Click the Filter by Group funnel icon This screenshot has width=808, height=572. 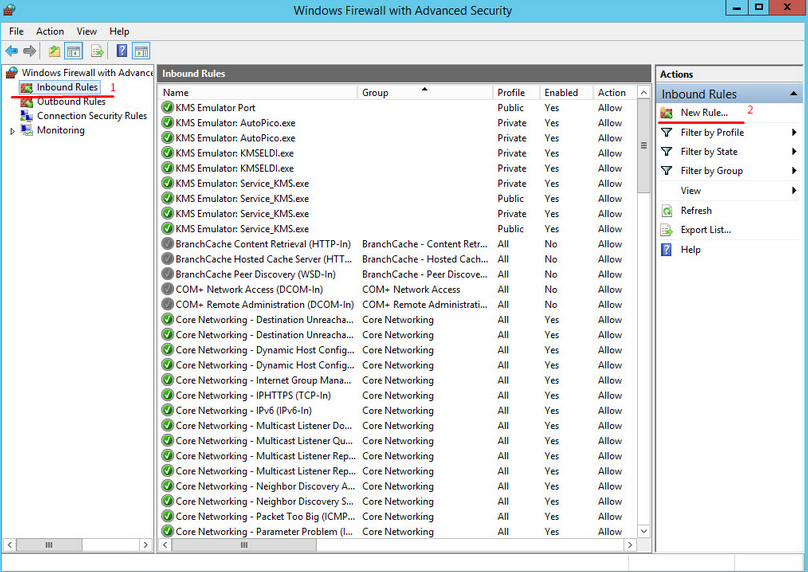click(666, 171)
